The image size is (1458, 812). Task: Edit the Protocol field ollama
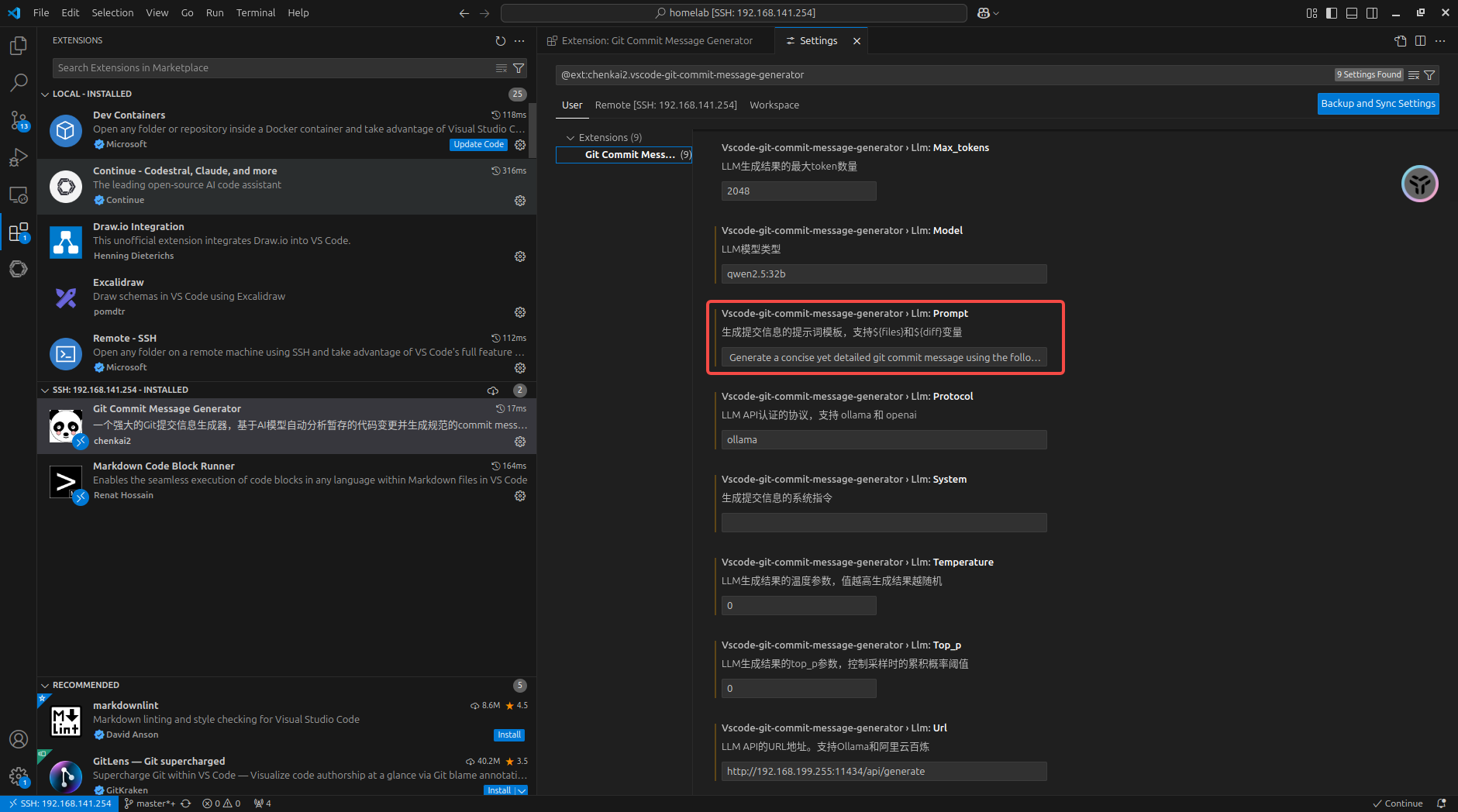884,440
